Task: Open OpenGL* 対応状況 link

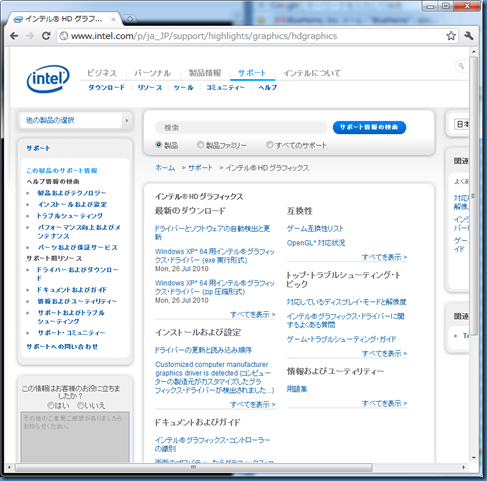Action: tap(316, 243)
